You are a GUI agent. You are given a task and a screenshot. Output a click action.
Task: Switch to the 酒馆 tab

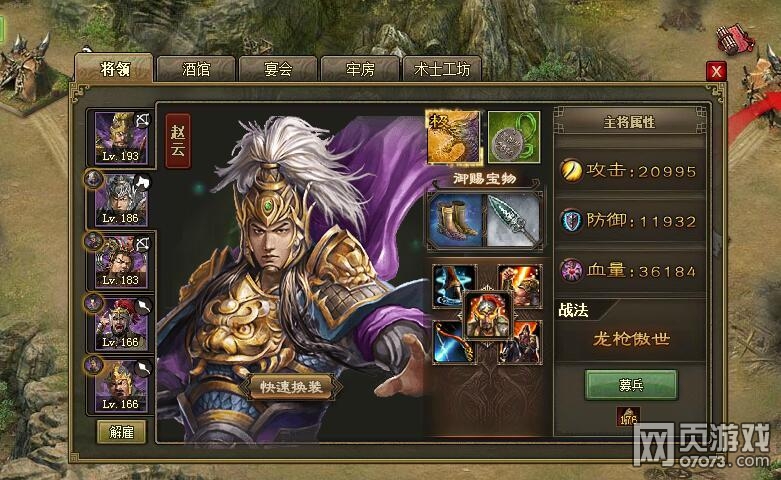point(196,69)
